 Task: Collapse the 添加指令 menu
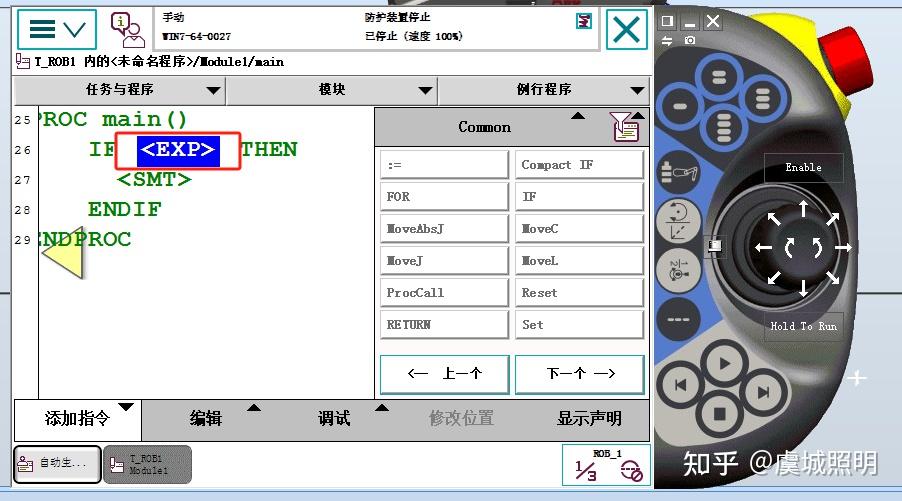coord(78,418)
